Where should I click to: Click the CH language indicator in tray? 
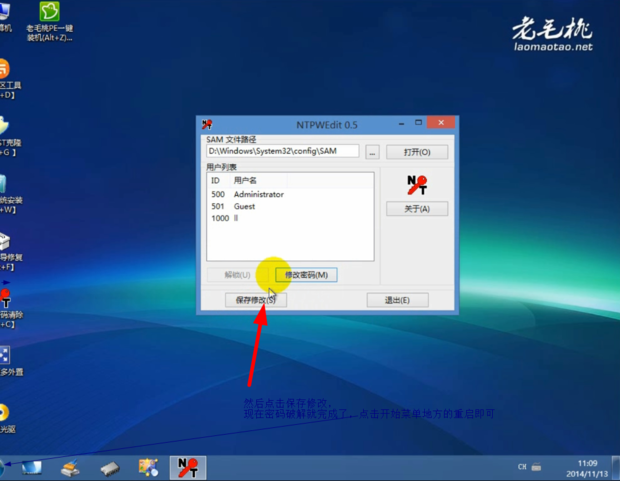522,467
